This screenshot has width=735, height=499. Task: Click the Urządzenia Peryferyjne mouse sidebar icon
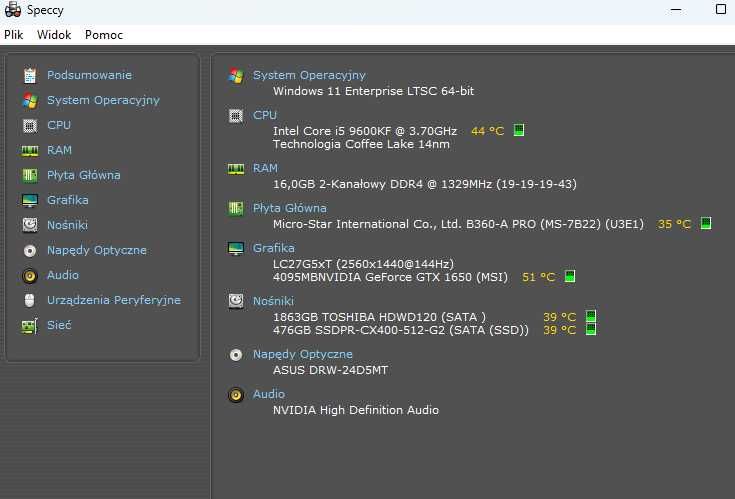click(x=30, y=300)
